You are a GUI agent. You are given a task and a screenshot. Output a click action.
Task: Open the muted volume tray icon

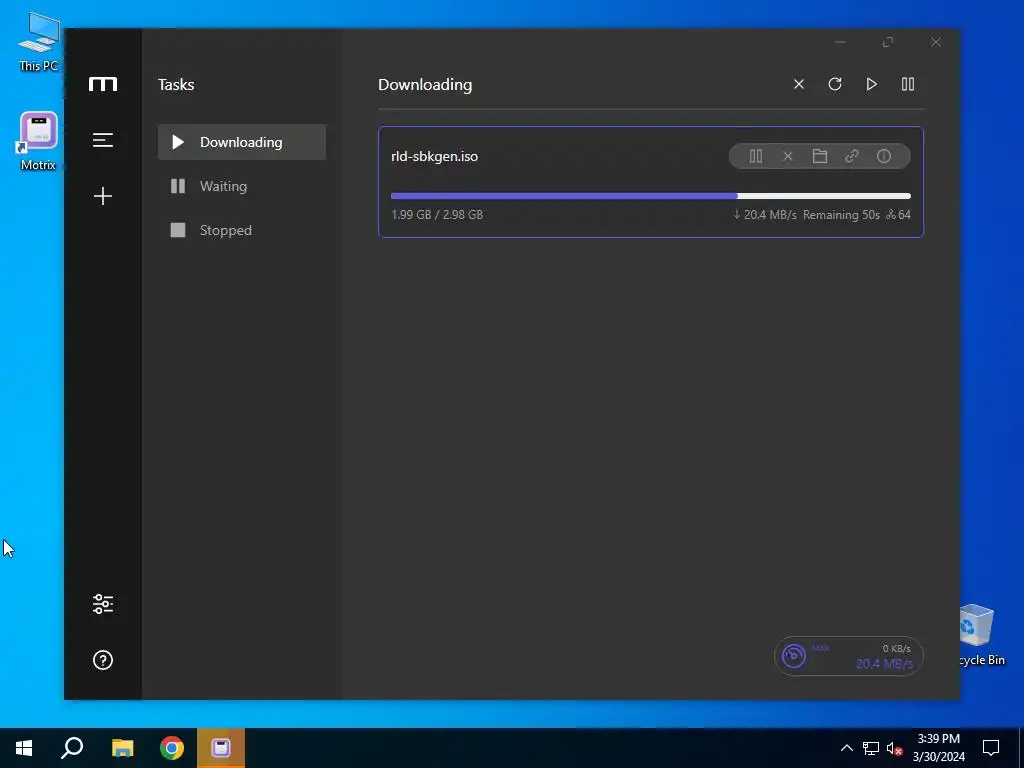pyautogui.click(x=894, y=748)
